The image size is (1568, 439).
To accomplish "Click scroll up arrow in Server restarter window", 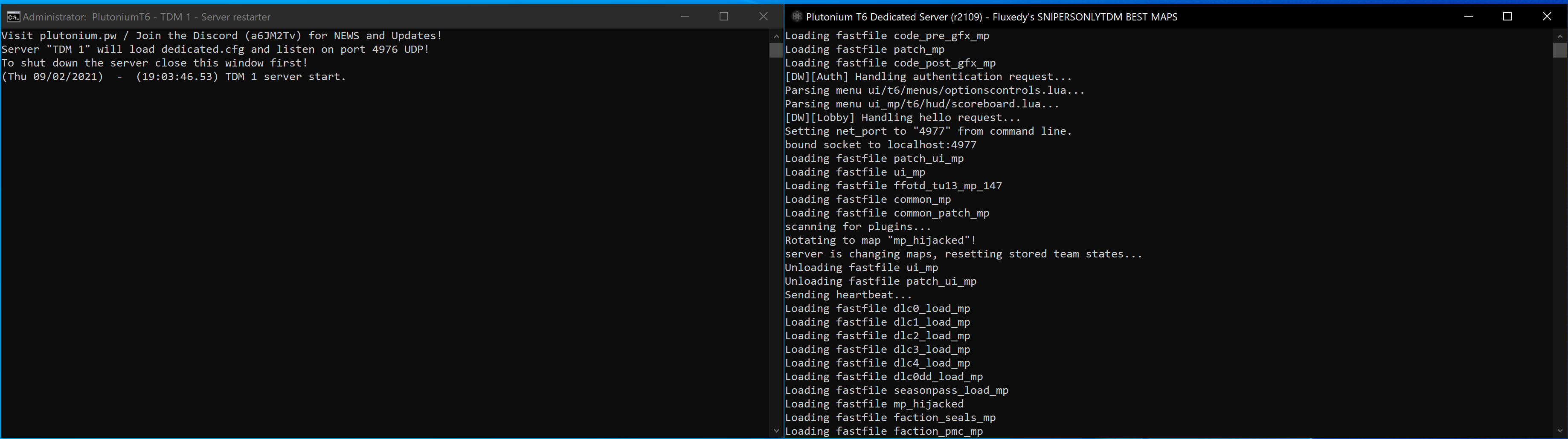I will tap(776, 36).
